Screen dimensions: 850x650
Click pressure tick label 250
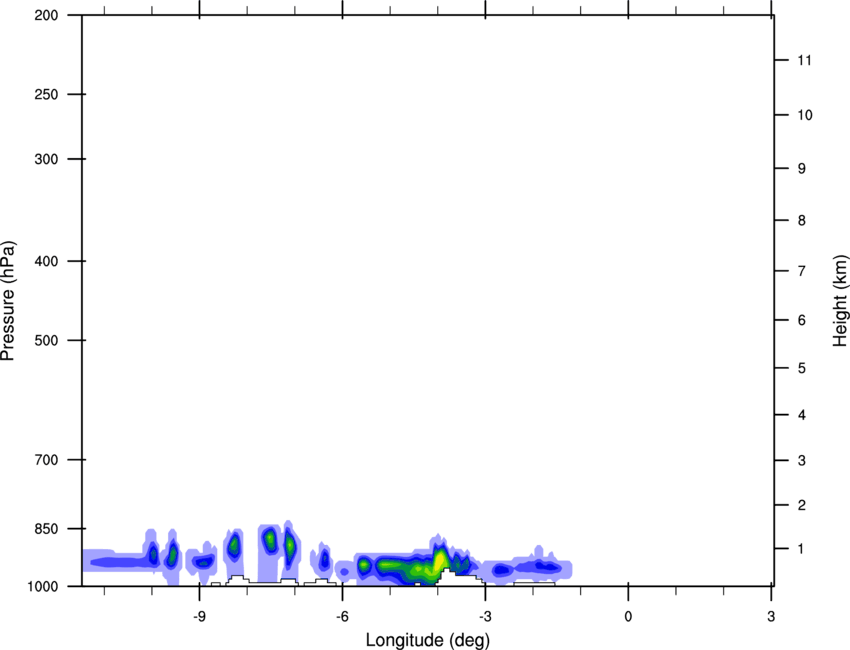(46, 94)
